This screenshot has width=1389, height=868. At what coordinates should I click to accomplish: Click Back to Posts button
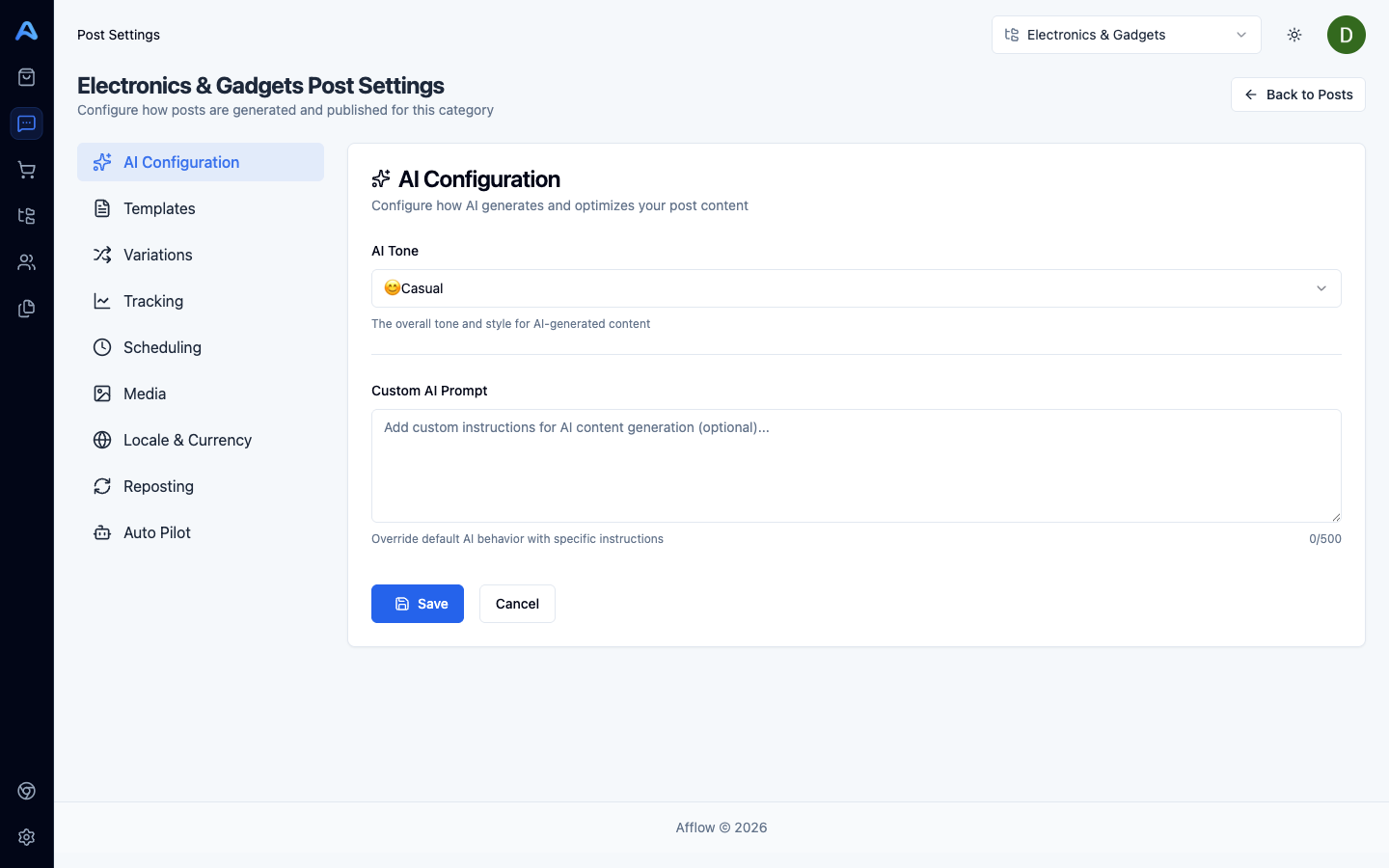[1297, 95]
